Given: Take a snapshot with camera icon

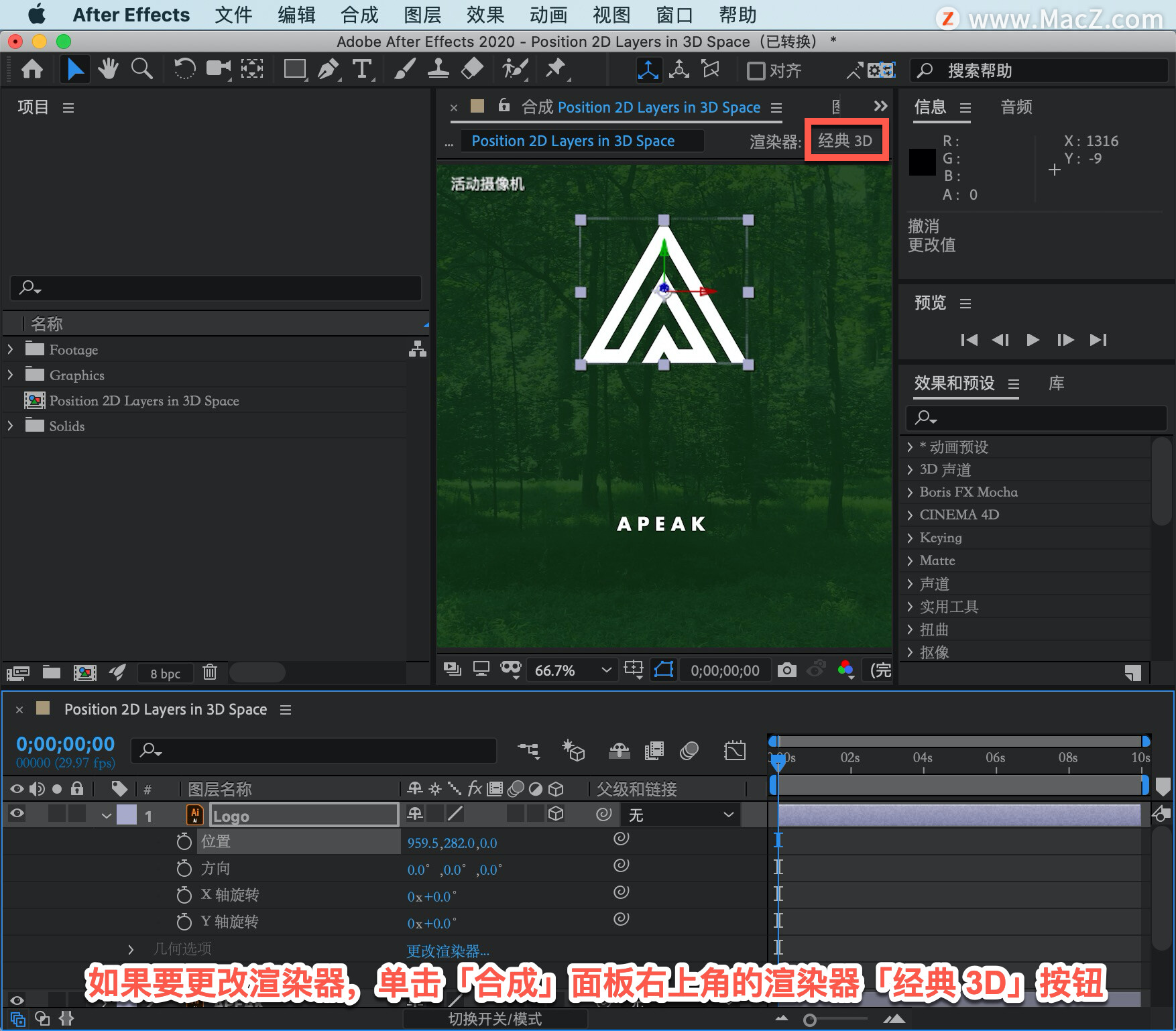Looking at the screenshot, I should point(787,670).
